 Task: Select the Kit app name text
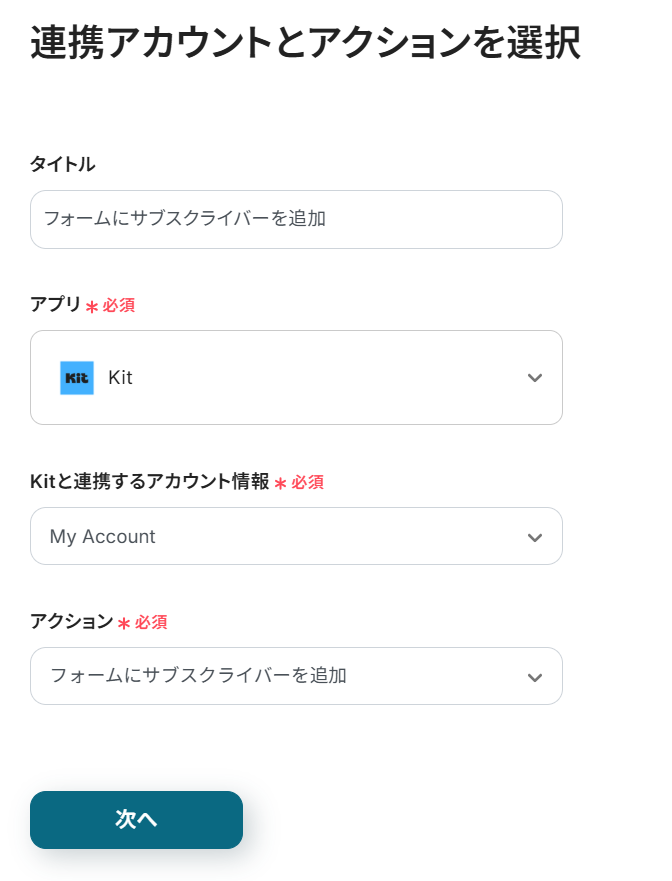(x=120, y=378)
